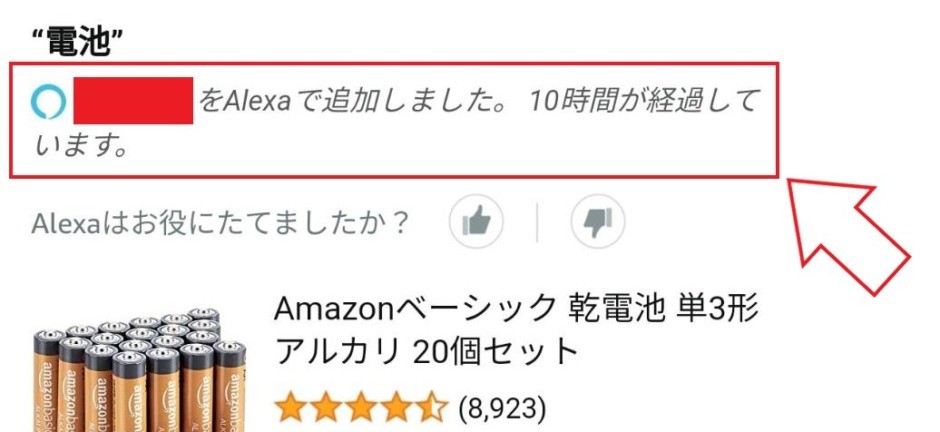The height and width of the screenshot is (432, 940).
Task: Click the fourth gold rating star
Action: 397,407
